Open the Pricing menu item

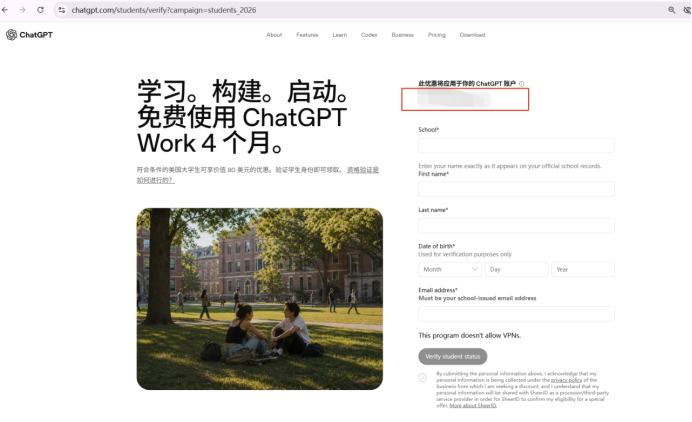pyautogui.click(x=436, y=35)
